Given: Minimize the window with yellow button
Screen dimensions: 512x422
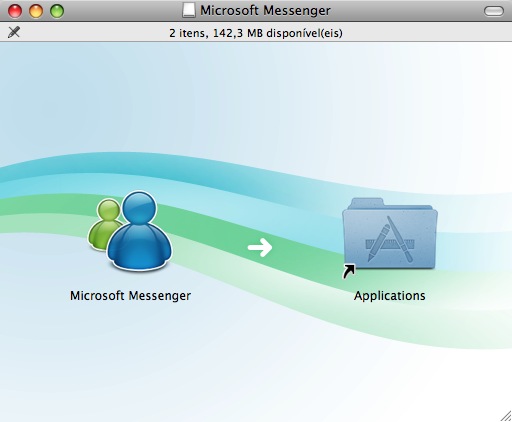Looking at the screenshot, I should tap(36, 11).
